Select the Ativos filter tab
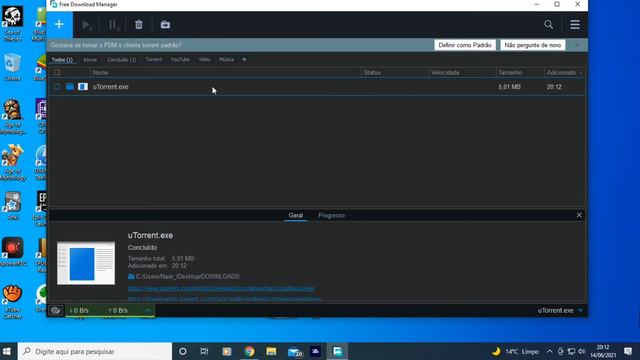The width and height of the screenshot is (640, 360). pyautogui.click(x=90, y=60)
